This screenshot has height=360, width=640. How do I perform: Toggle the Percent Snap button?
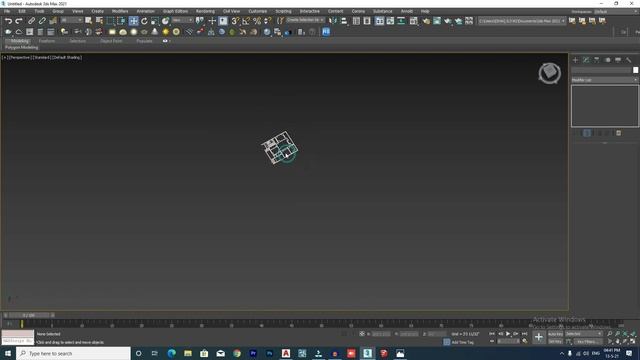(x=257, y=21)
